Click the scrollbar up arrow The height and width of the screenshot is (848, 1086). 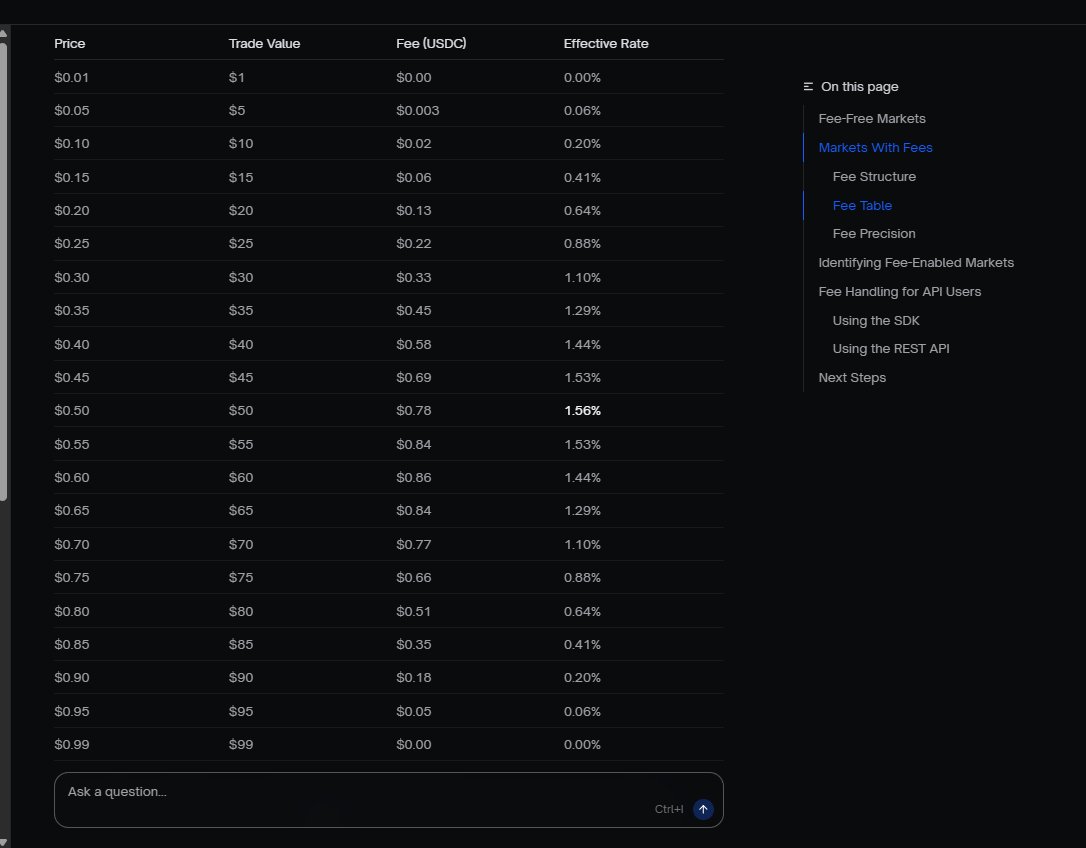(x=3, y=33)
